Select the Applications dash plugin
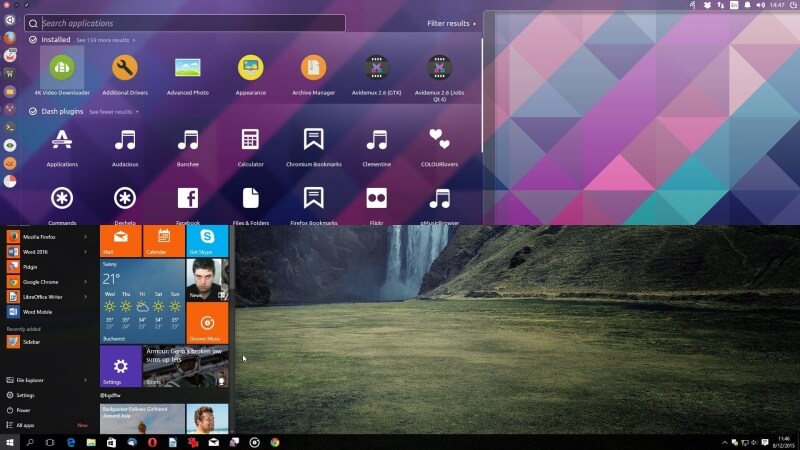 (62, 147)
